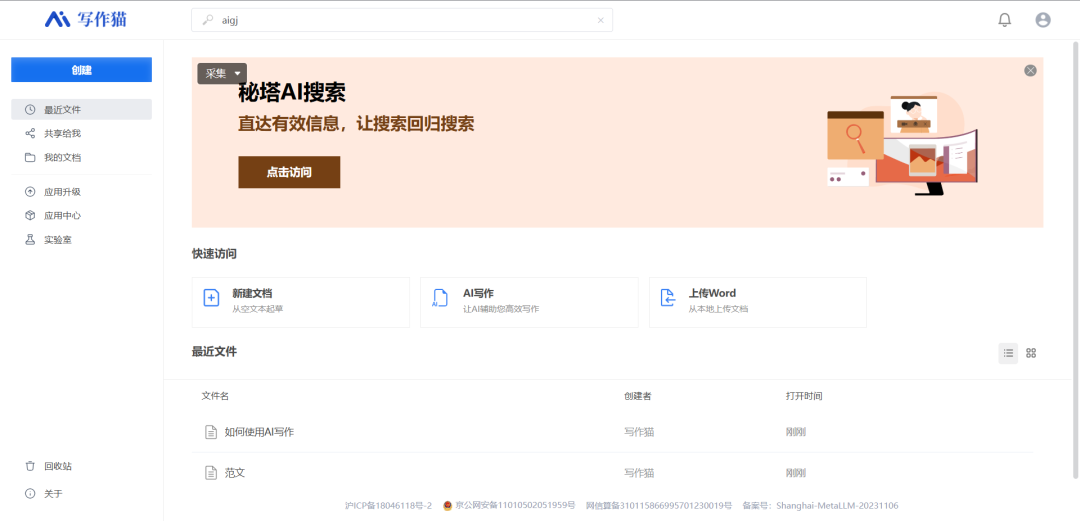Image resolution: width=1080 pixels, height=521 pixels.
Task: Click the AI写作 quick access card
Action: click(529, 302)
